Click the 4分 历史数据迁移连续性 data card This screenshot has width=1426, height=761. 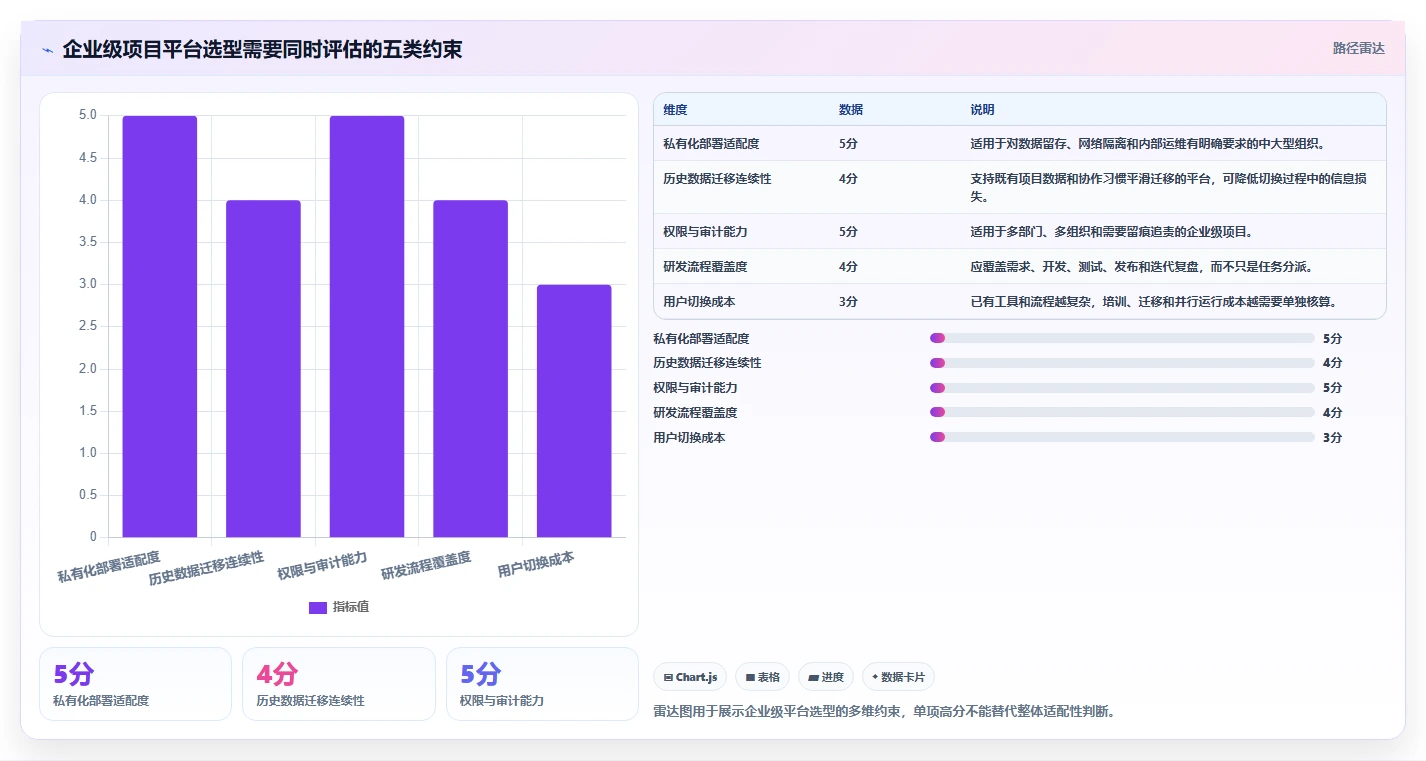tap(339, 684)
